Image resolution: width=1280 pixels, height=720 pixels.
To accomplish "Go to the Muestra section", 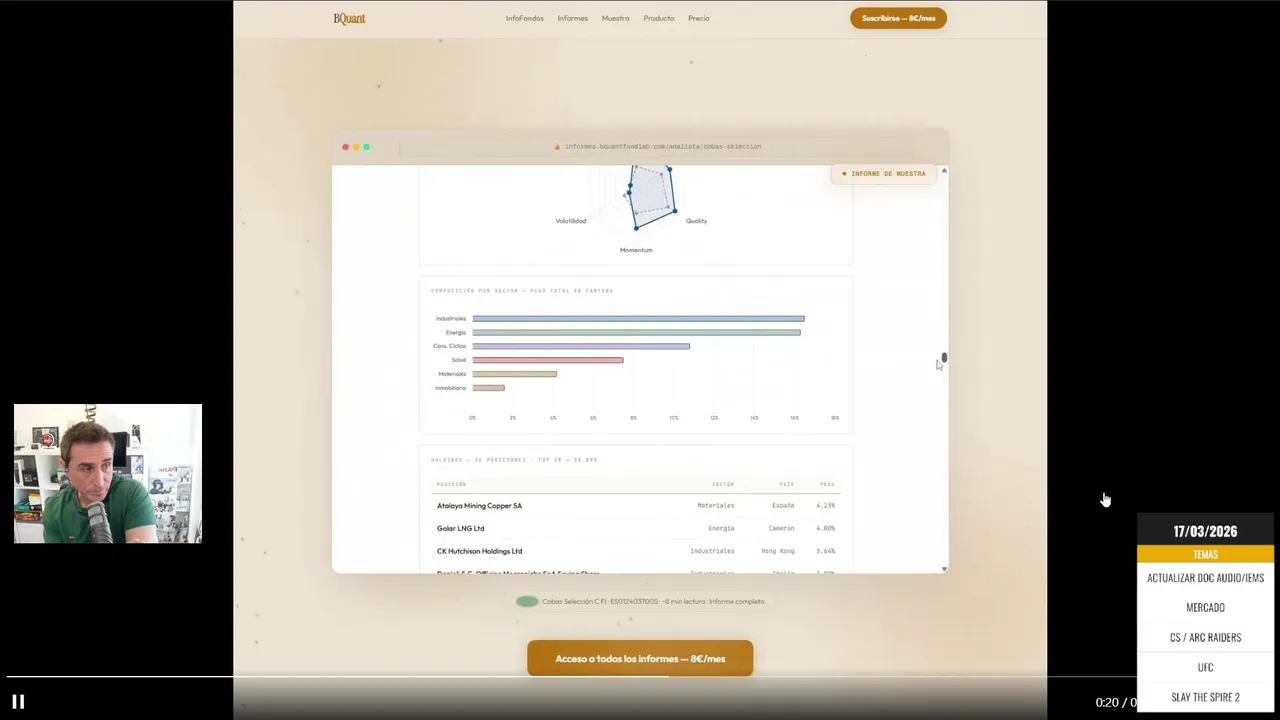I will tap(615, 18).
